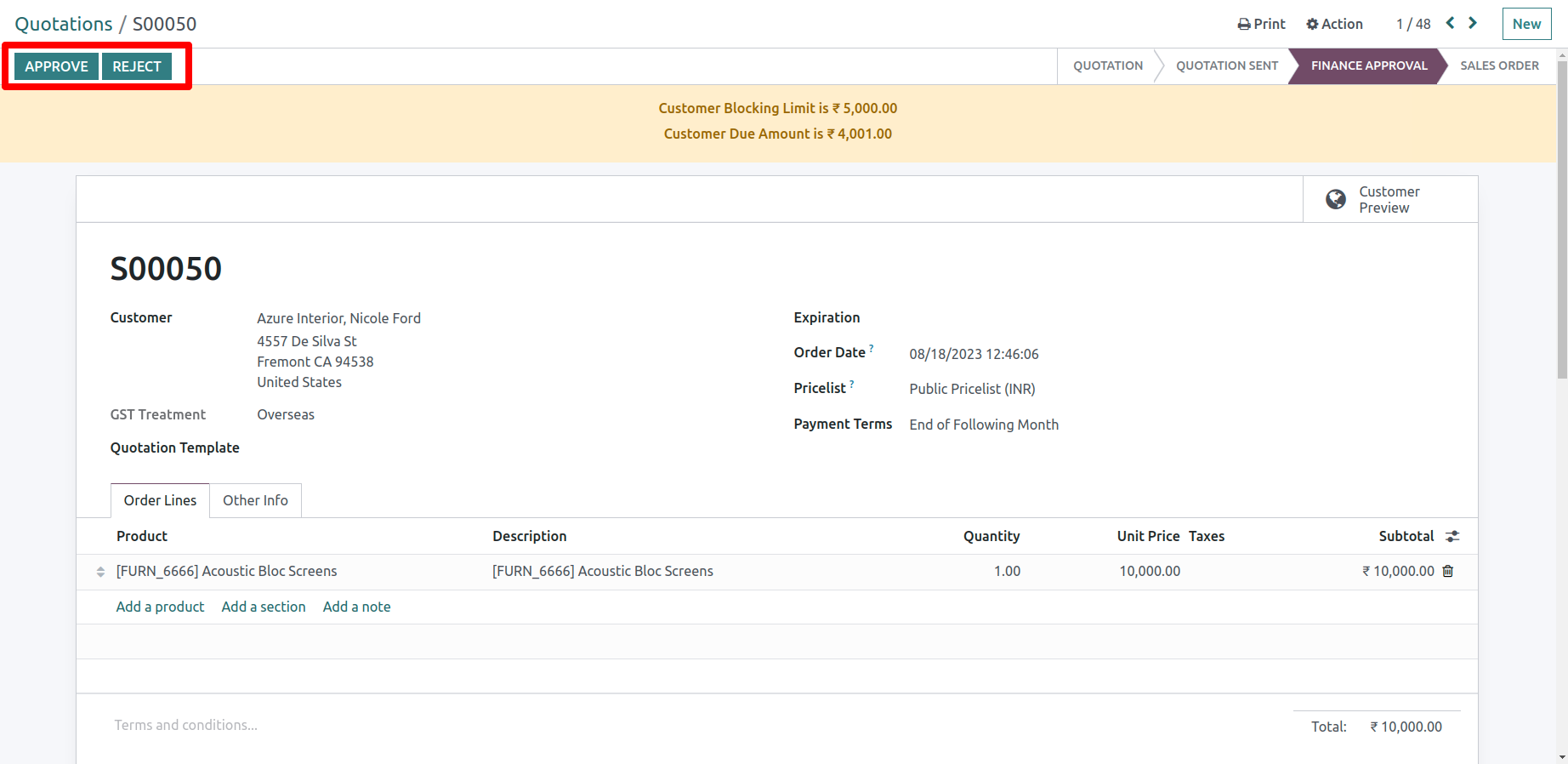1568x764 pixels.
Task: Click the drag handle on the order line
Action: coord(100,572)
